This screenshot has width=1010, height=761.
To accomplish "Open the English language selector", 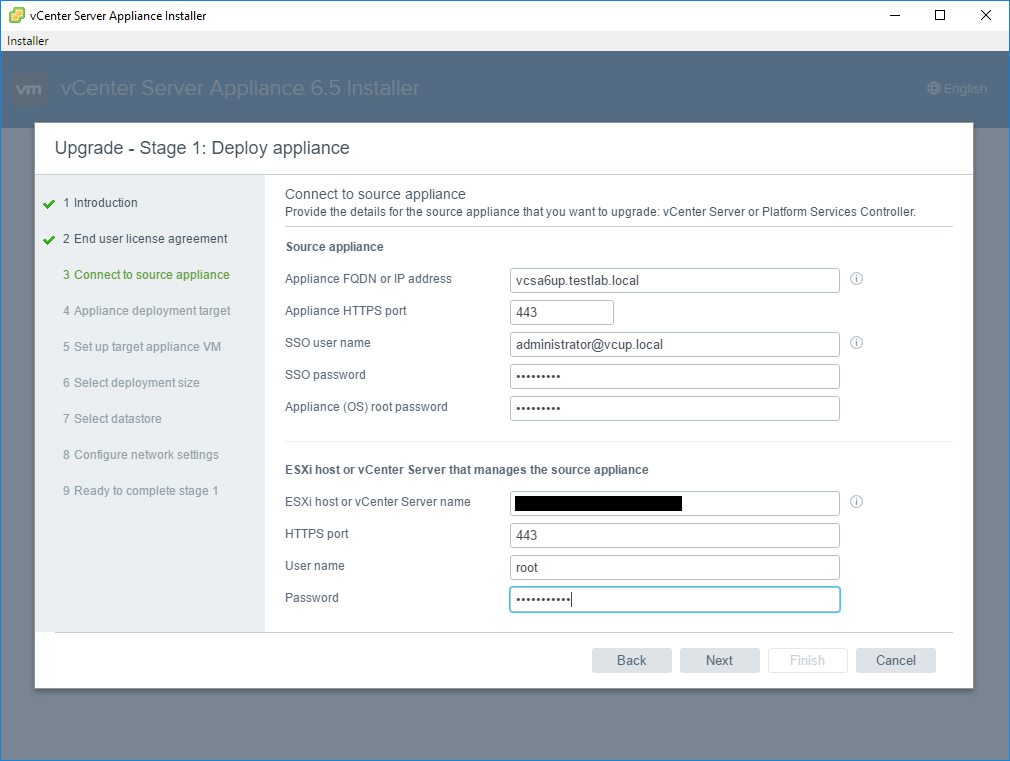I will (x=957, y=88).
